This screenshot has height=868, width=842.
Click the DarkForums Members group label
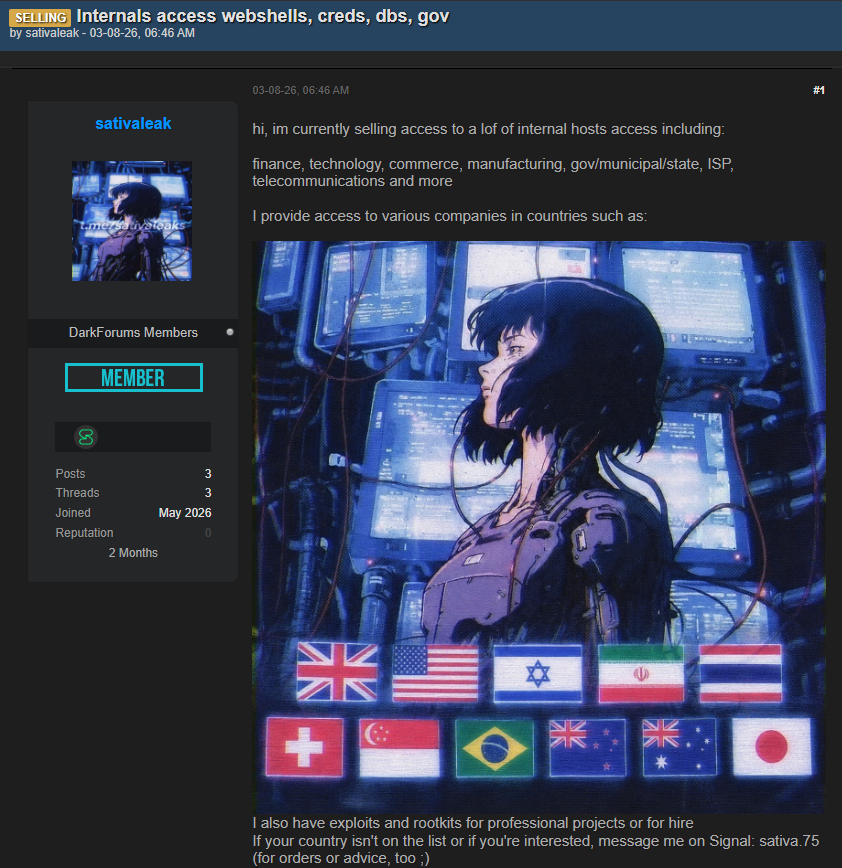click(133, 332)
